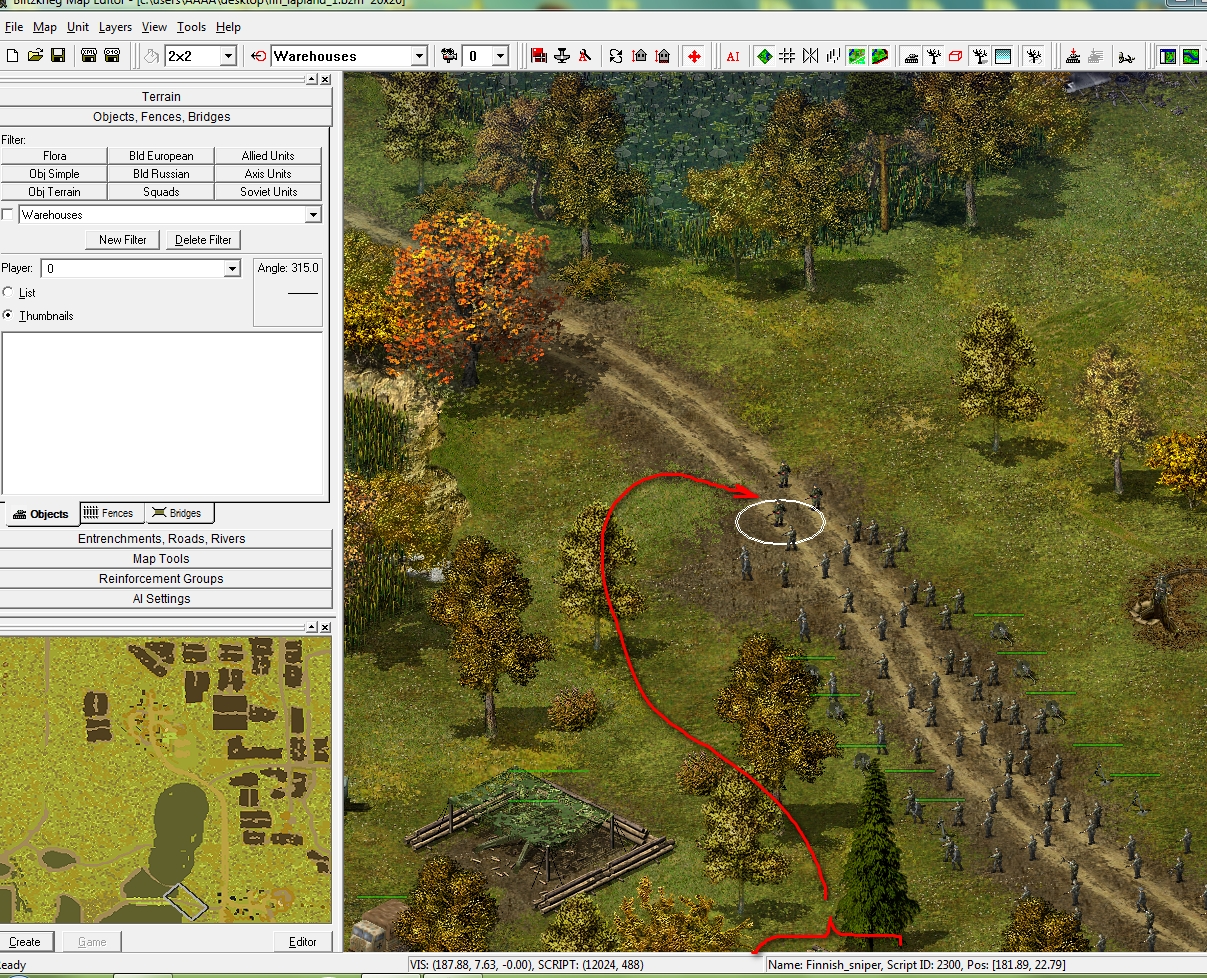Viewport: 1207px width, 978px height.
Task: Click the red wireframe box toolbar icon
Action: point(955,56)
